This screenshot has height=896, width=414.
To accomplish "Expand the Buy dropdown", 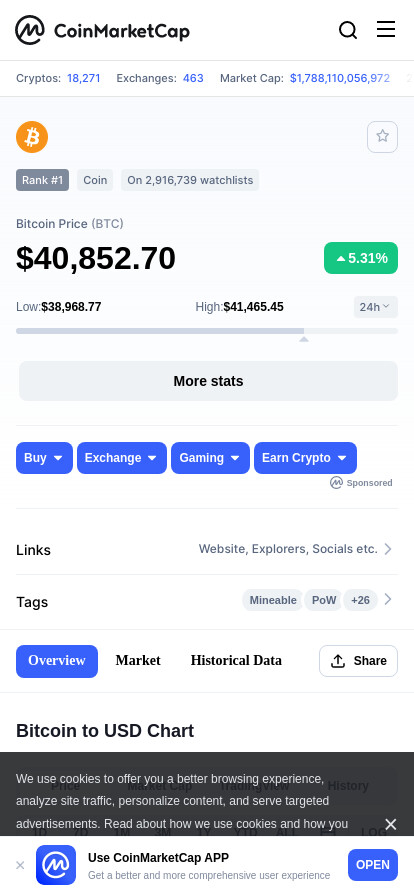I will [45, 458].
